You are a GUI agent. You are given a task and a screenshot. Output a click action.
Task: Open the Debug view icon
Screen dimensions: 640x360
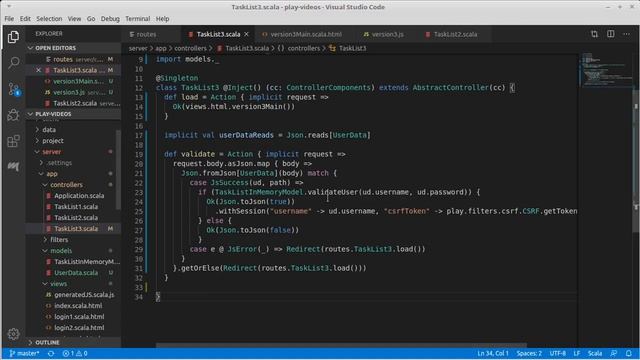pos(13,115)
